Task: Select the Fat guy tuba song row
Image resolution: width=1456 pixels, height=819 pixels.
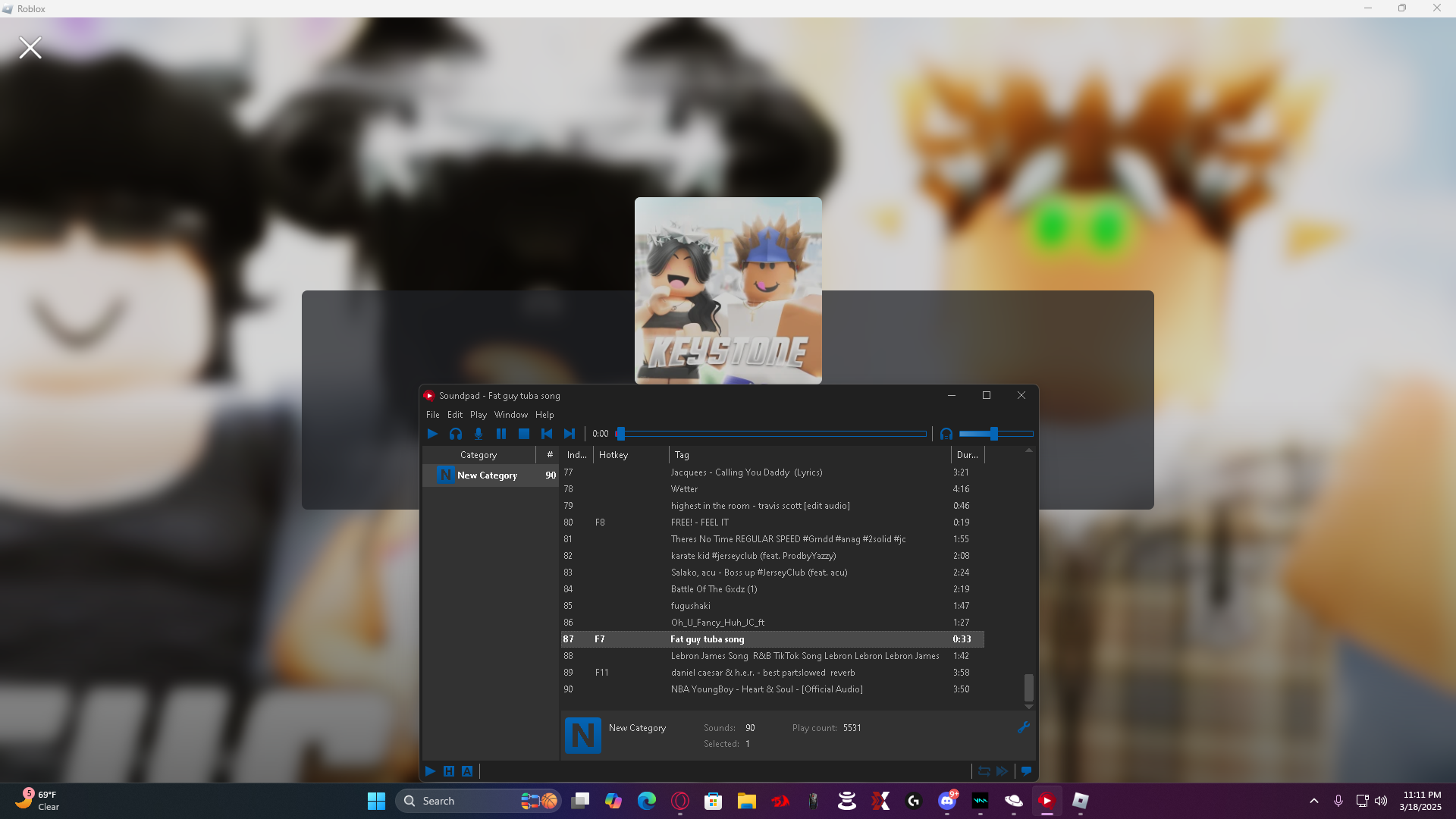Action: click(773, 639)
